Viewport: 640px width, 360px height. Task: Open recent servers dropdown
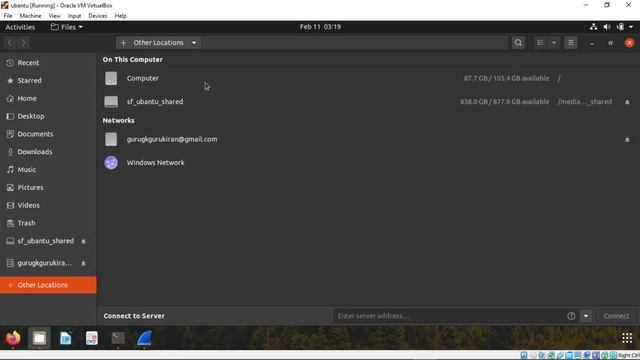586,316
